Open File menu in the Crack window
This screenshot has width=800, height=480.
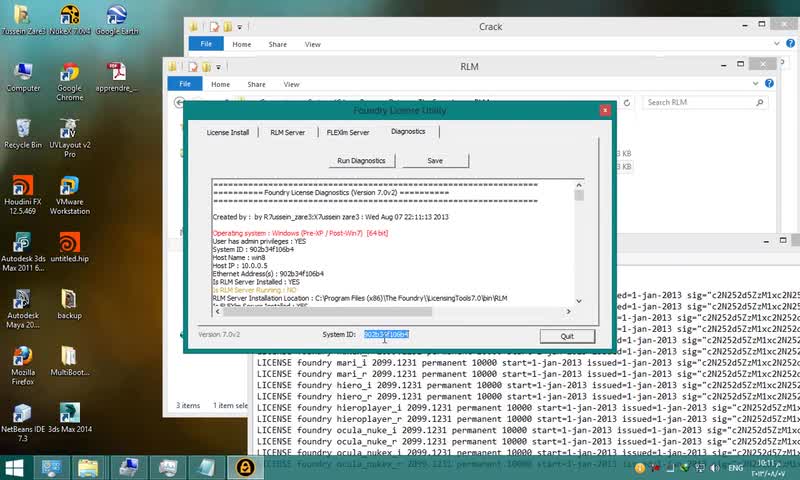[x=206, y=44]
